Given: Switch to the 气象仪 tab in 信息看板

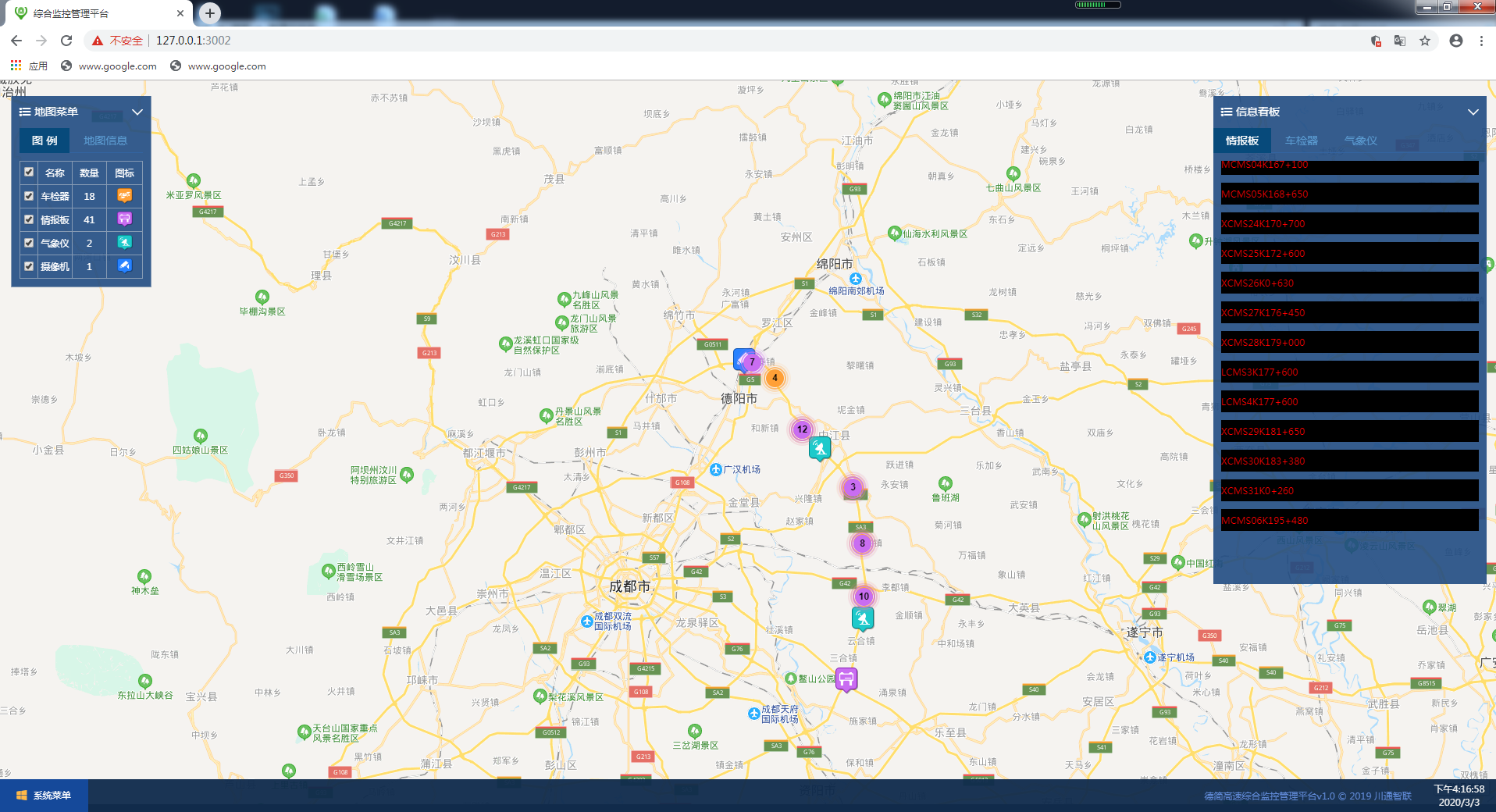Looking at the screenshot, I should (1361, 141).
